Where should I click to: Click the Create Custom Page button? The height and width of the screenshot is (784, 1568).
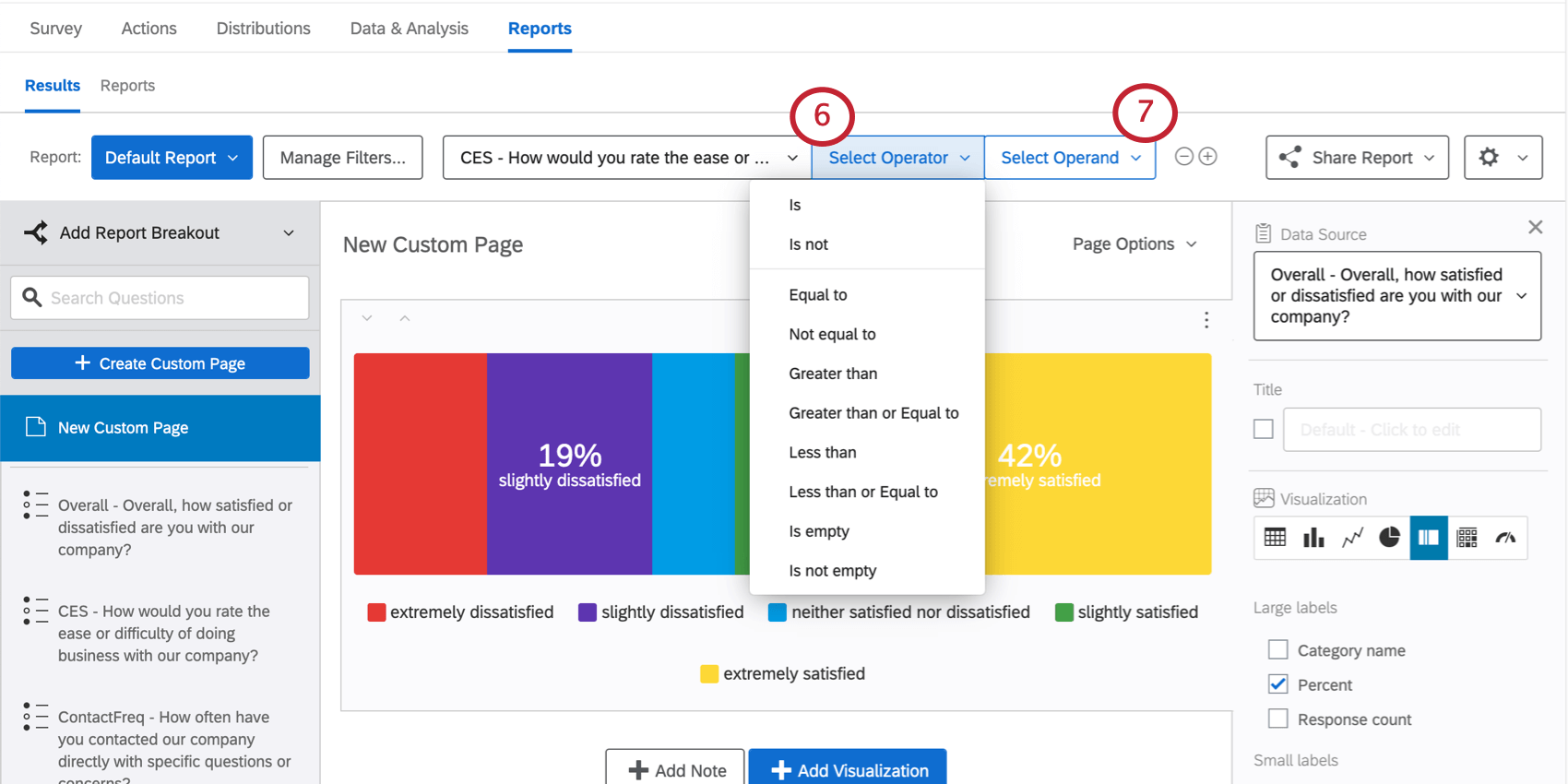(160, 363)
